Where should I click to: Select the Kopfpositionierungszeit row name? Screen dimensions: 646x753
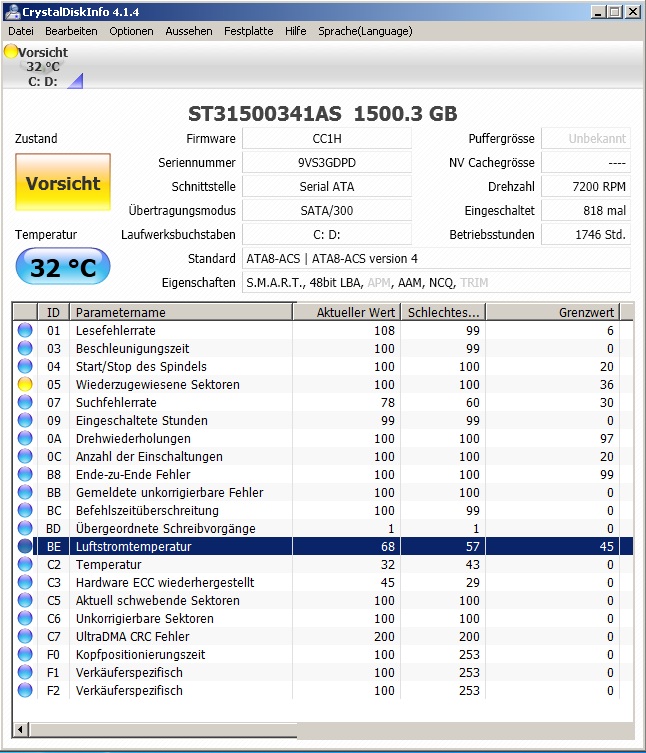[140, 655]
